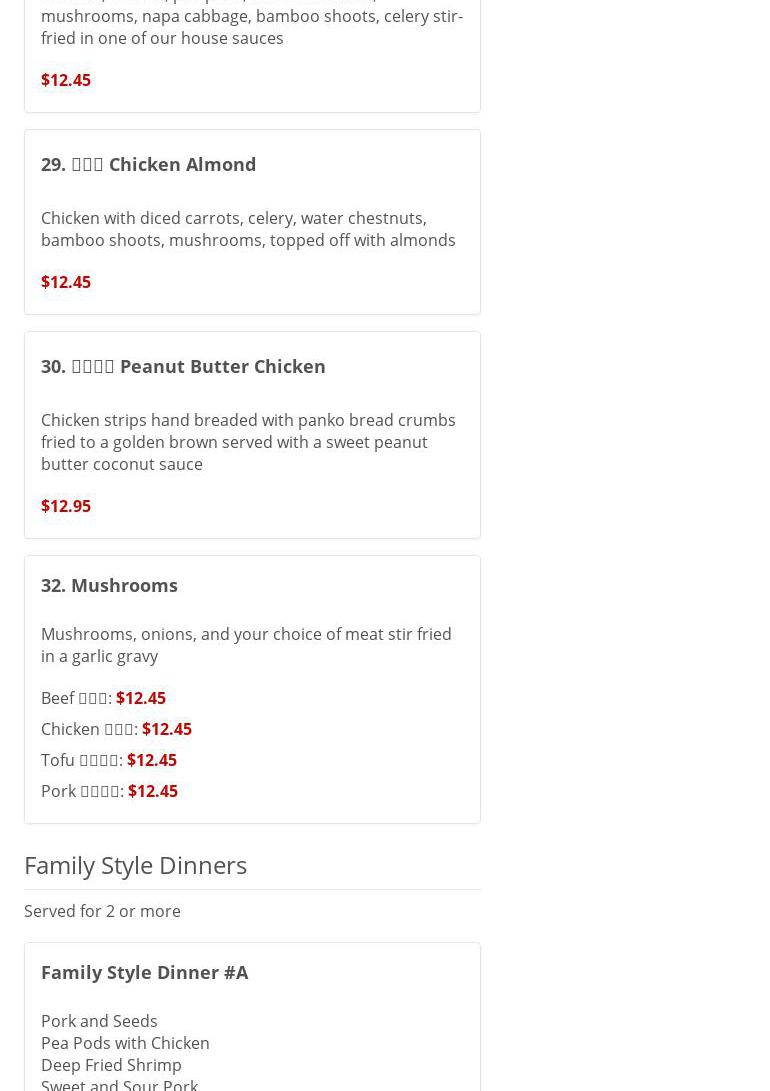
Task: Click the Mushrooms garlic gravy description
Action: pyautogui.click(x=245, y=645)
